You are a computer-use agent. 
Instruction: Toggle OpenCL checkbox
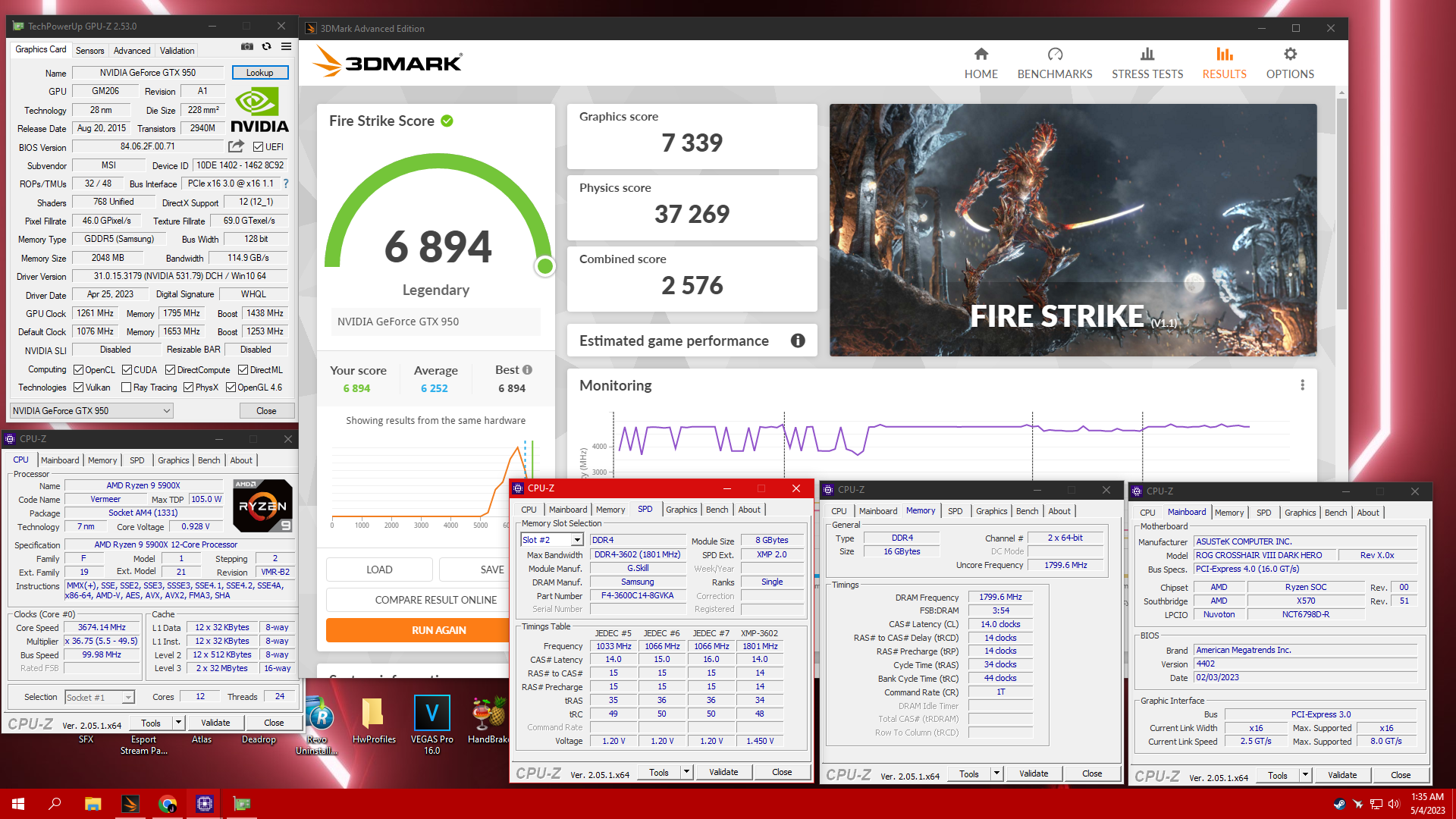(x=78, y=370)
